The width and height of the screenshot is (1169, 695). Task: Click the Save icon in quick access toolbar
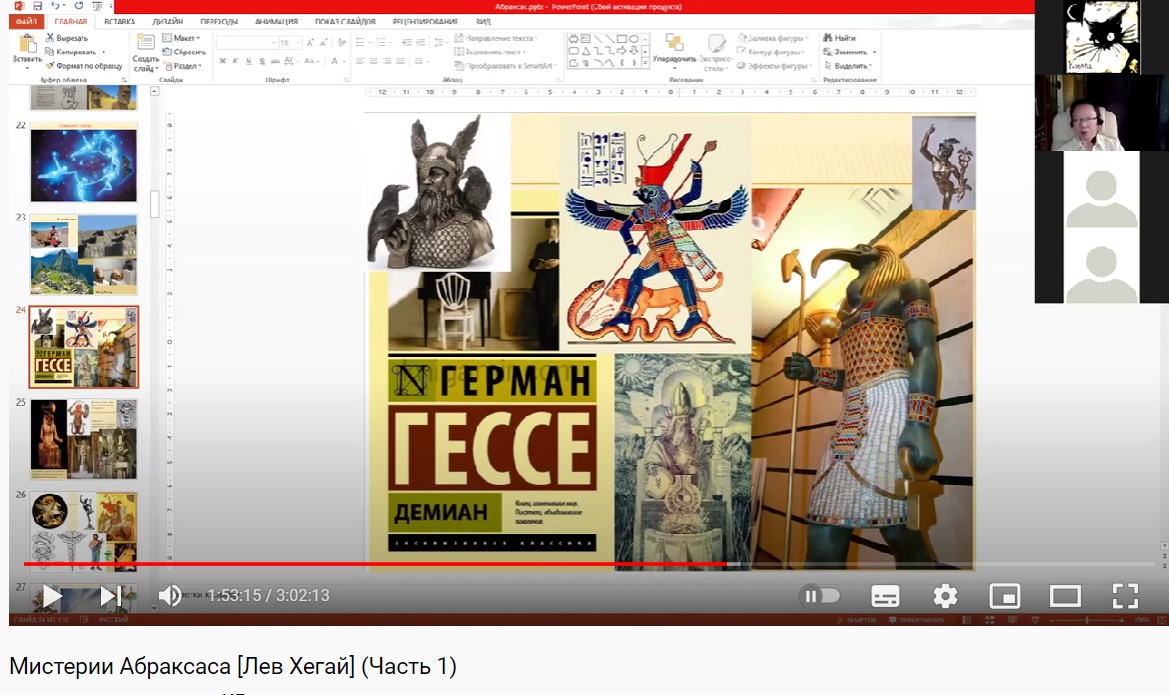coord(37,6)
